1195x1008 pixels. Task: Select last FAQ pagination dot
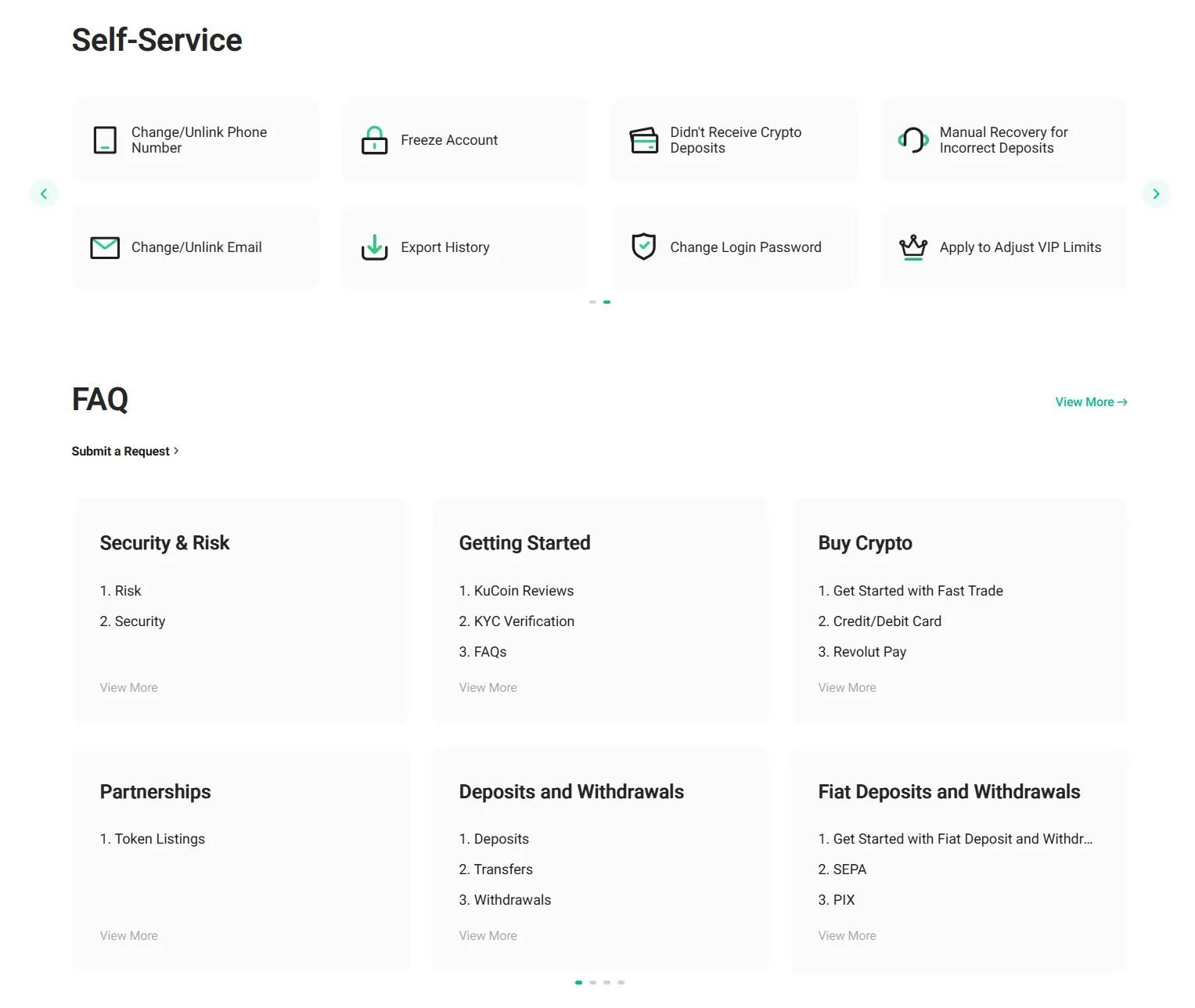click(x=621, y=982)
